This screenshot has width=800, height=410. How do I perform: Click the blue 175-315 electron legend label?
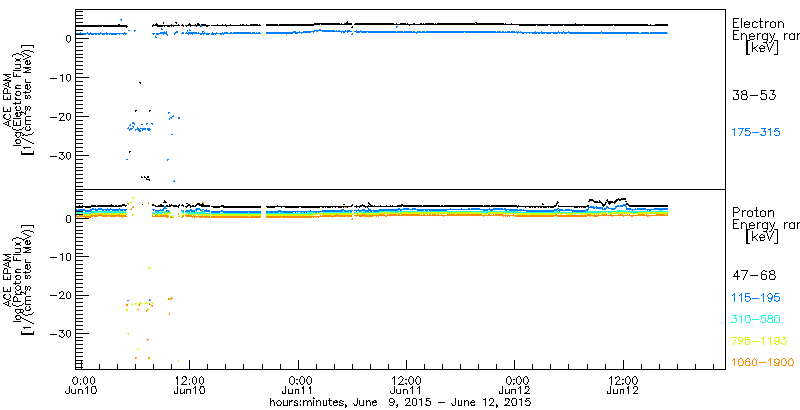(x=756, y=133)
